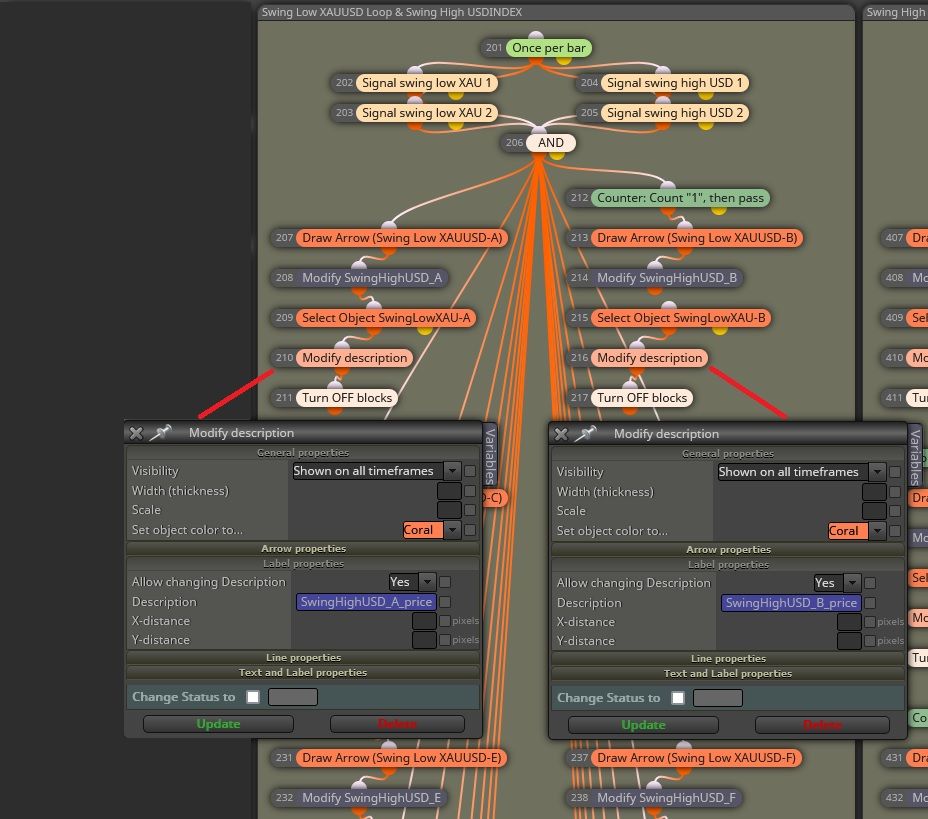Tick Visibility row checkbox in right dialog
Screen dimensions: 928x819
pyautogui.click(x=895, y=472)
